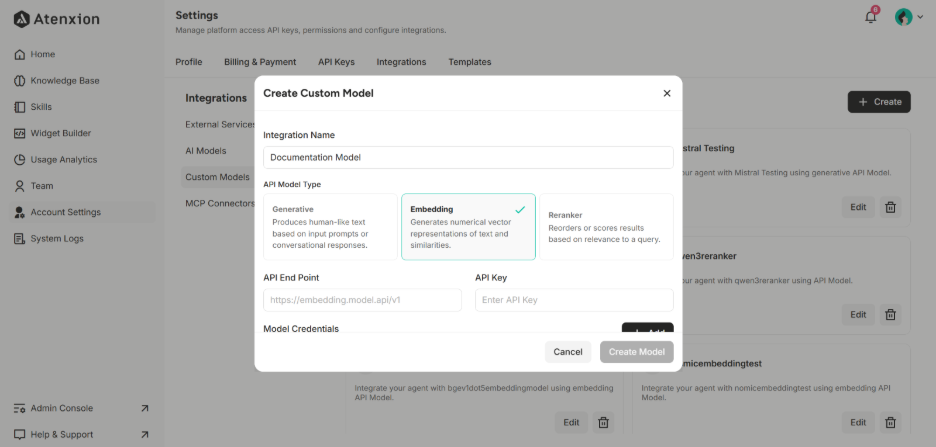This screenshot has width=936, height=447.
Task: Click the Integrations section heading
Action: click(216, 98)
